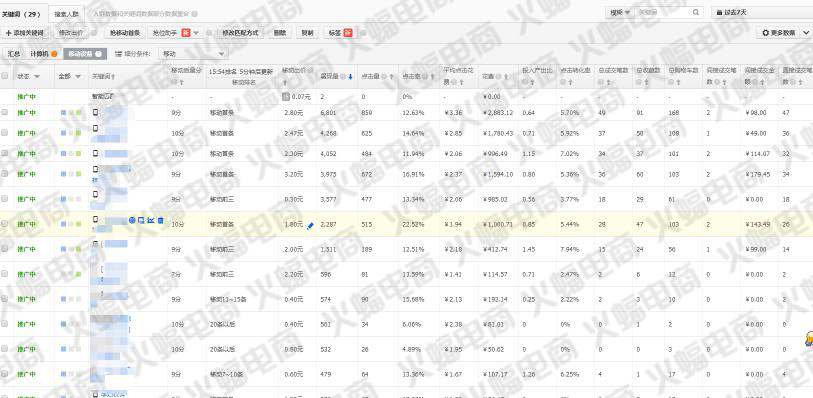Click the help icon after the top notice text
The height and width of the screenshot is (398, 813).
click(194, 14)
